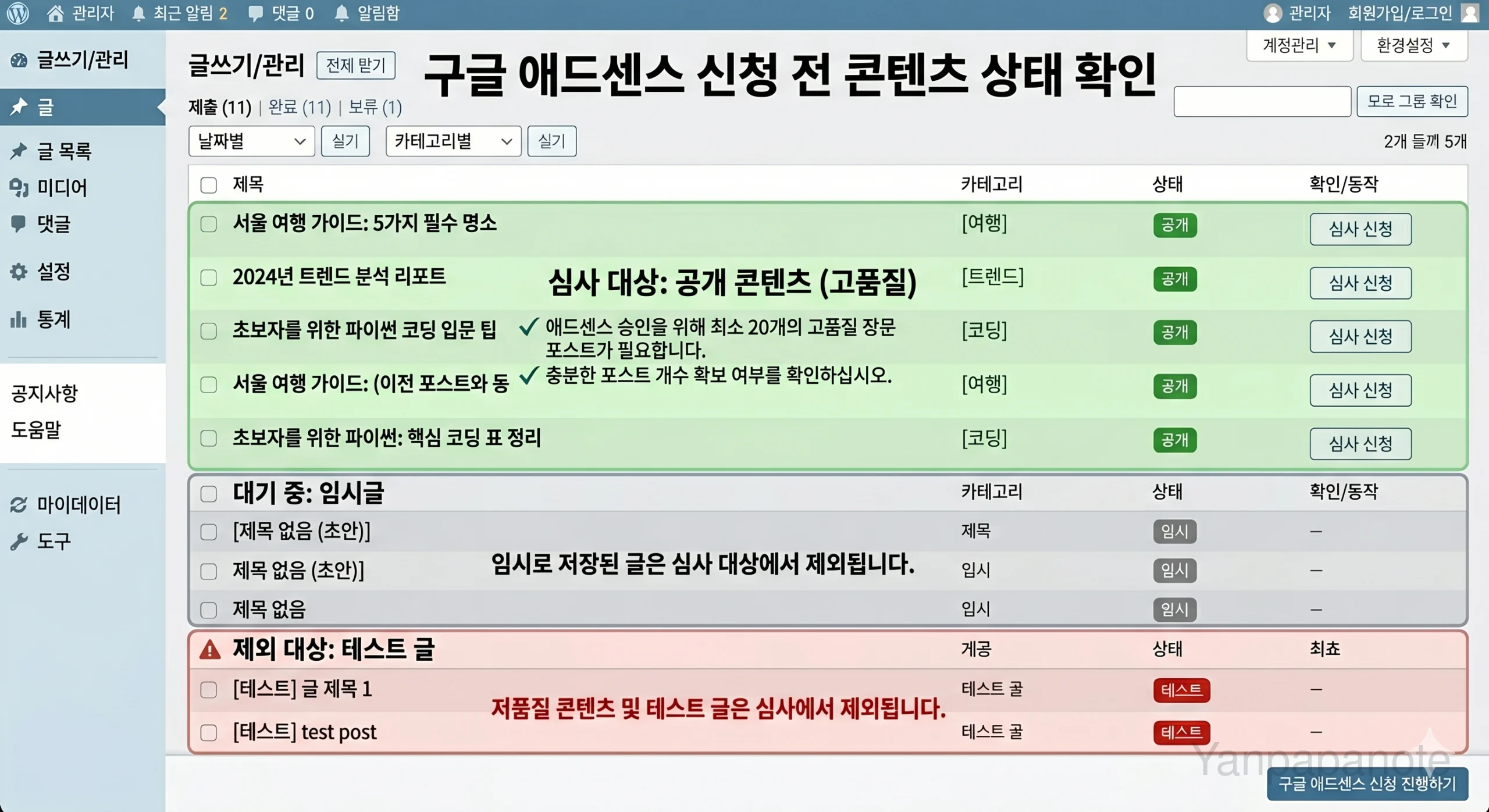The height and width of the screenshot is (812, 1489).
Task: Switch to the 보류 (1) filter tab
Action: pos(375,108)
